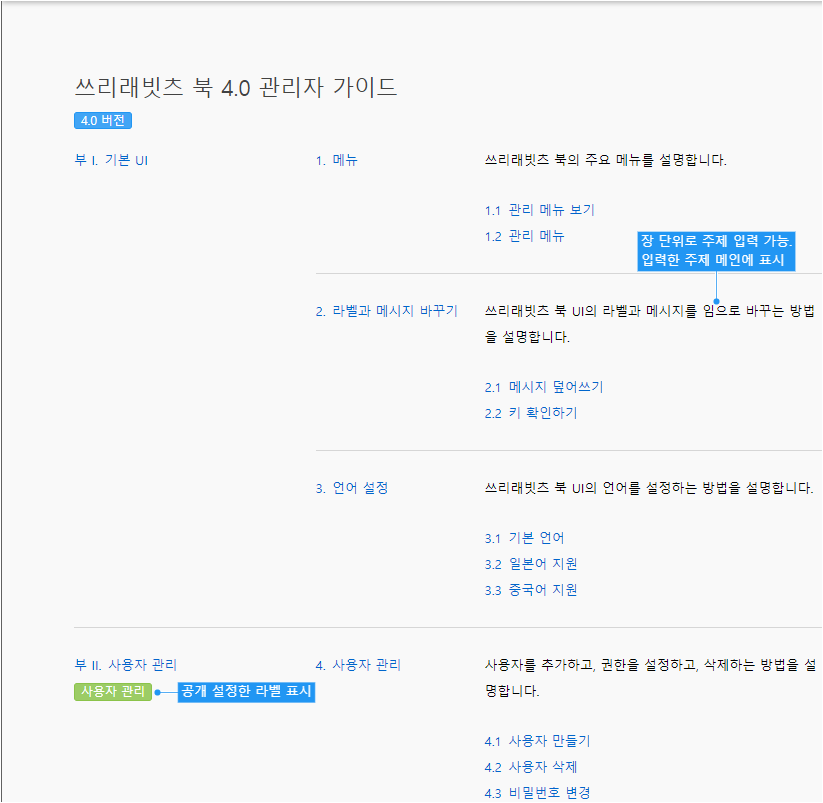Open section 1.2 관리 메뉴

click(x=524, y=236)
